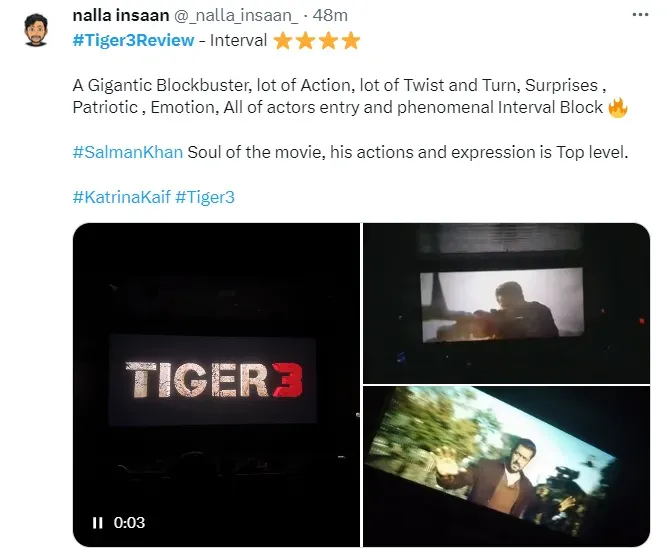Open the @_nalla_insaan_ handle
Viewport: 668px width, 555px height.
tap(236, 15)
